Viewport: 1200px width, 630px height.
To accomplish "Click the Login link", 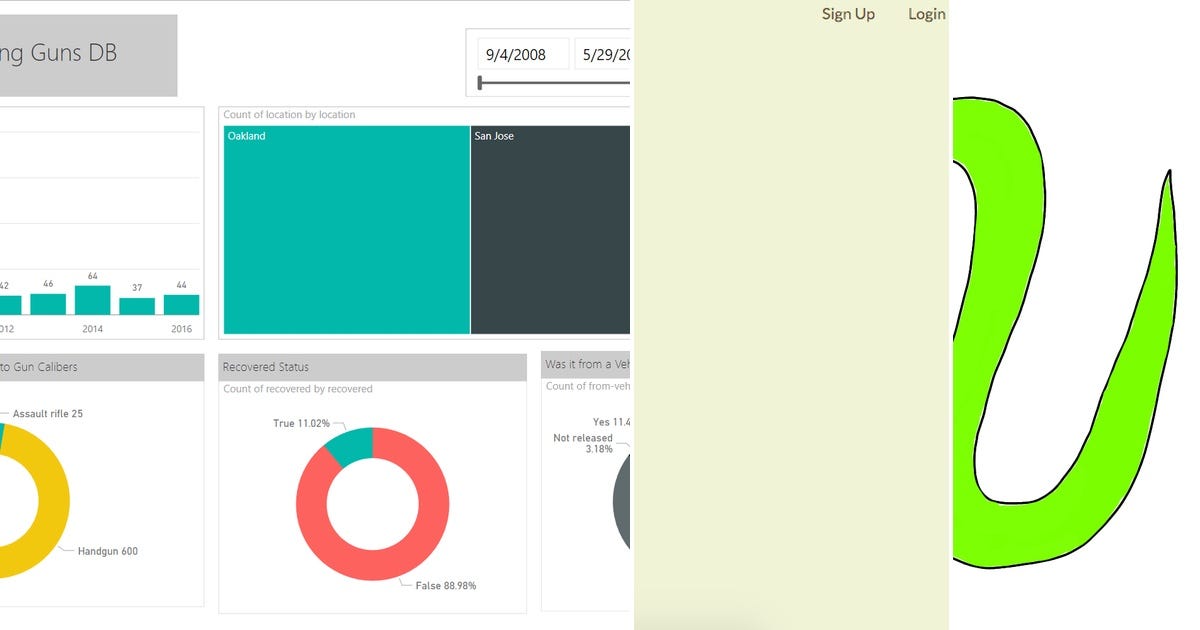I will (x=927, y=14).
